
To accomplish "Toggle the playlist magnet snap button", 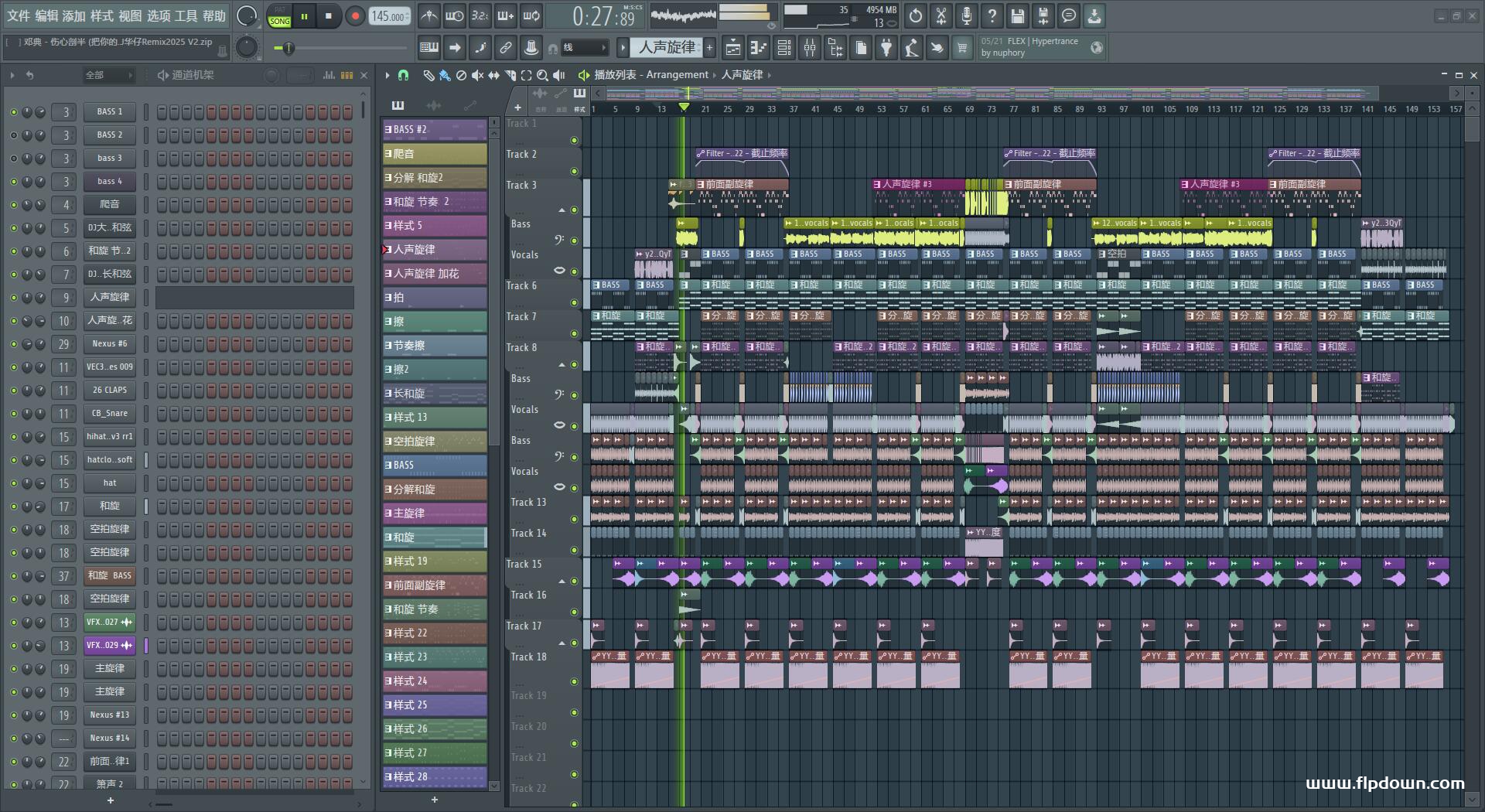I will pyautogui.click(x=403, y=75).
